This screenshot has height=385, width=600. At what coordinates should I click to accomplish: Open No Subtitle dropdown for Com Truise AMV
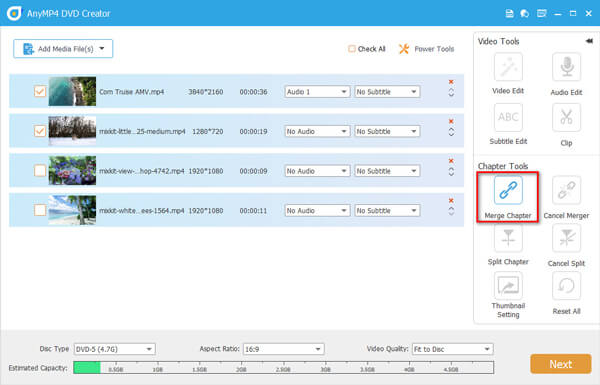pos(387,92)
